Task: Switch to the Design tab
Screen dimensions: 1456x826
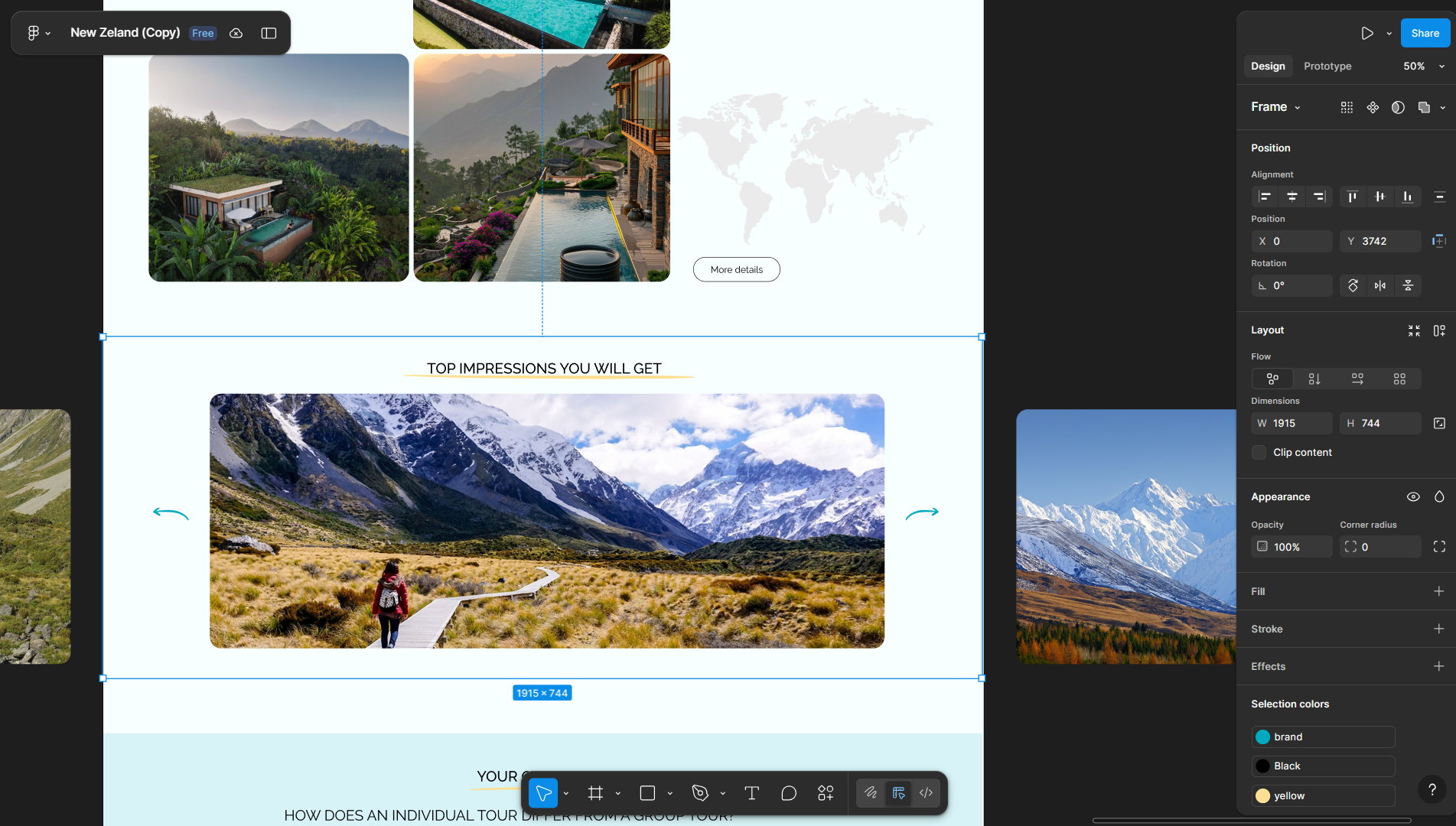Action: (1268, 66)
